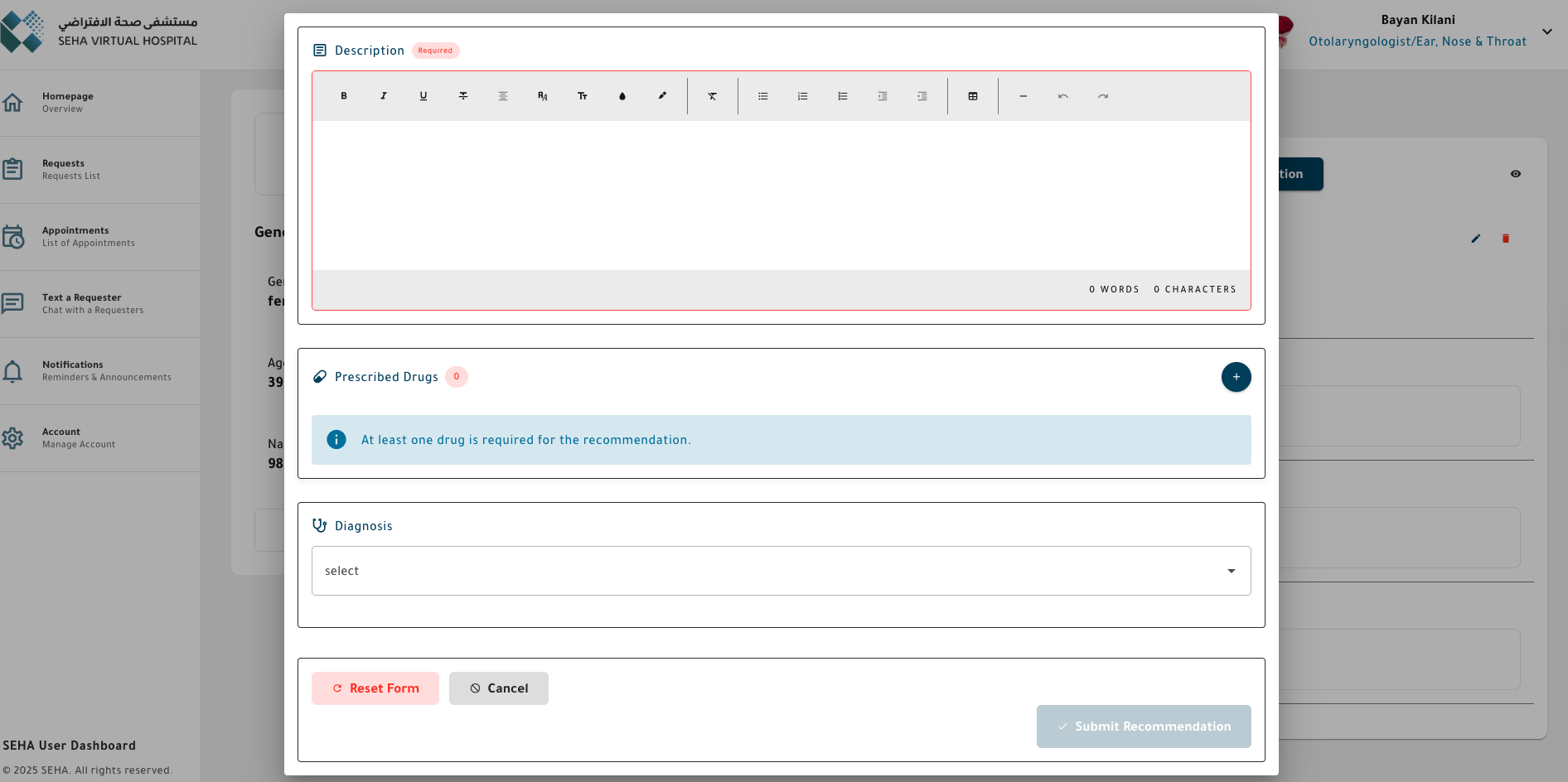Viewport: 1568px width, 782px height.
Task: Insert a table into the description
Action: [971, 96]
